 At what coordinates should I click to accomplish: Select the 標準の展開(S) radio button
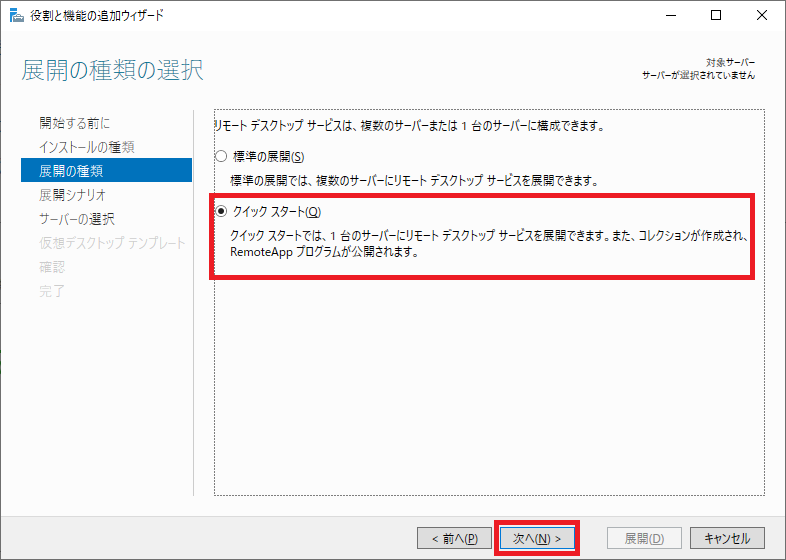pyautogui.click(x=221, y=156)
